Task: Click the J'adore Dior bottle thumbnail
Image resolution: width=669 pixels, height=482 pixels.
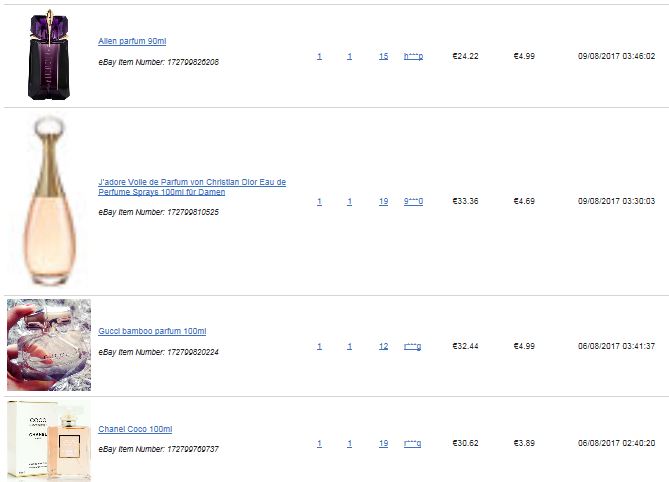Action: (49, 200)
